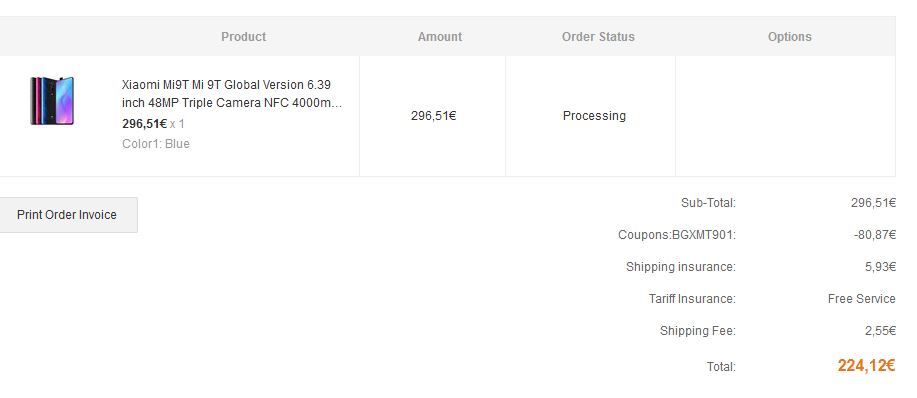This screenshot has height=398, width=917.
Task: Click the Order Status column header
Action: 598,37
